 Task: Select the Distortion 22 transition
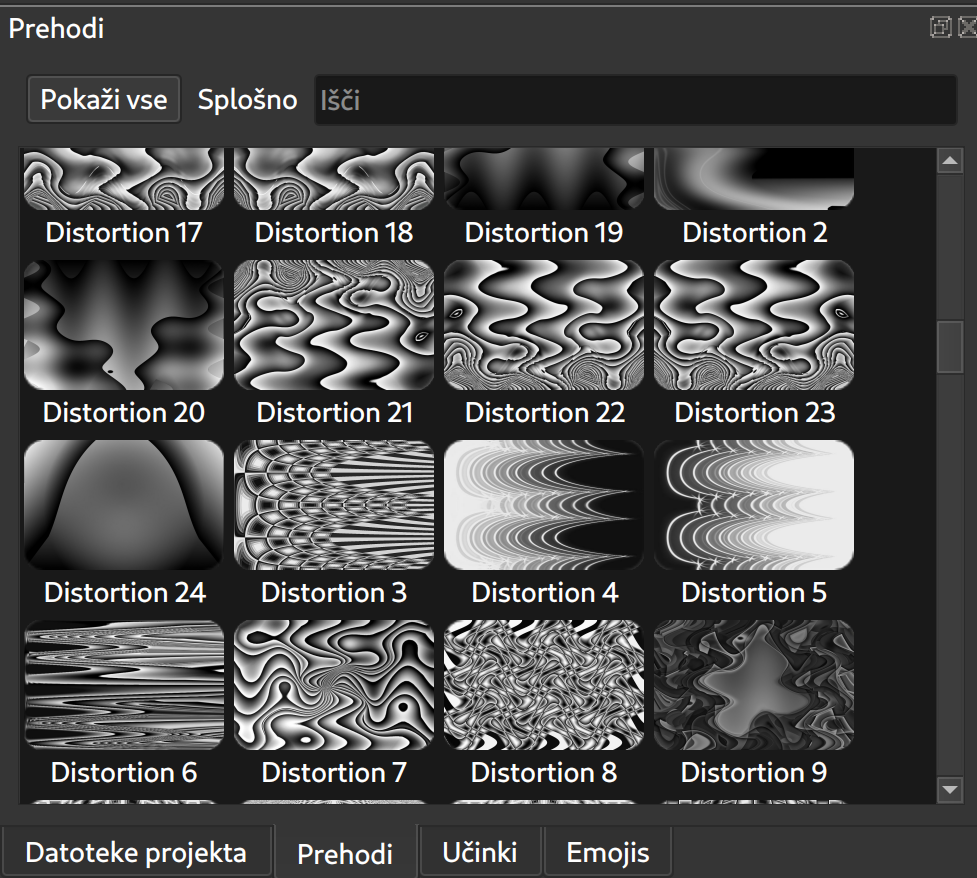[544, 344]
